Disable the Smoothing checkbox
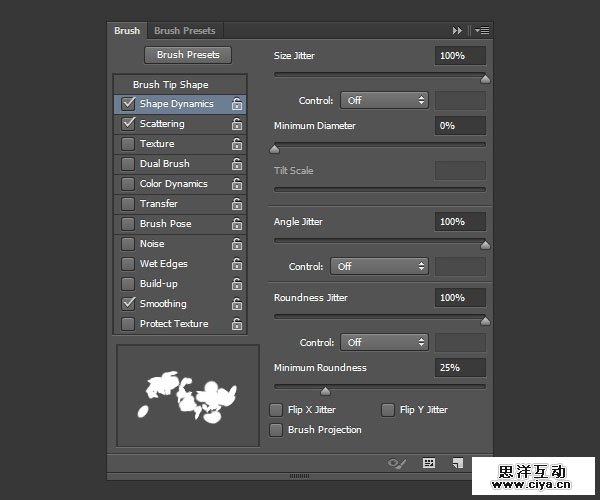This screenshot has width=600, height=500. 128,304
